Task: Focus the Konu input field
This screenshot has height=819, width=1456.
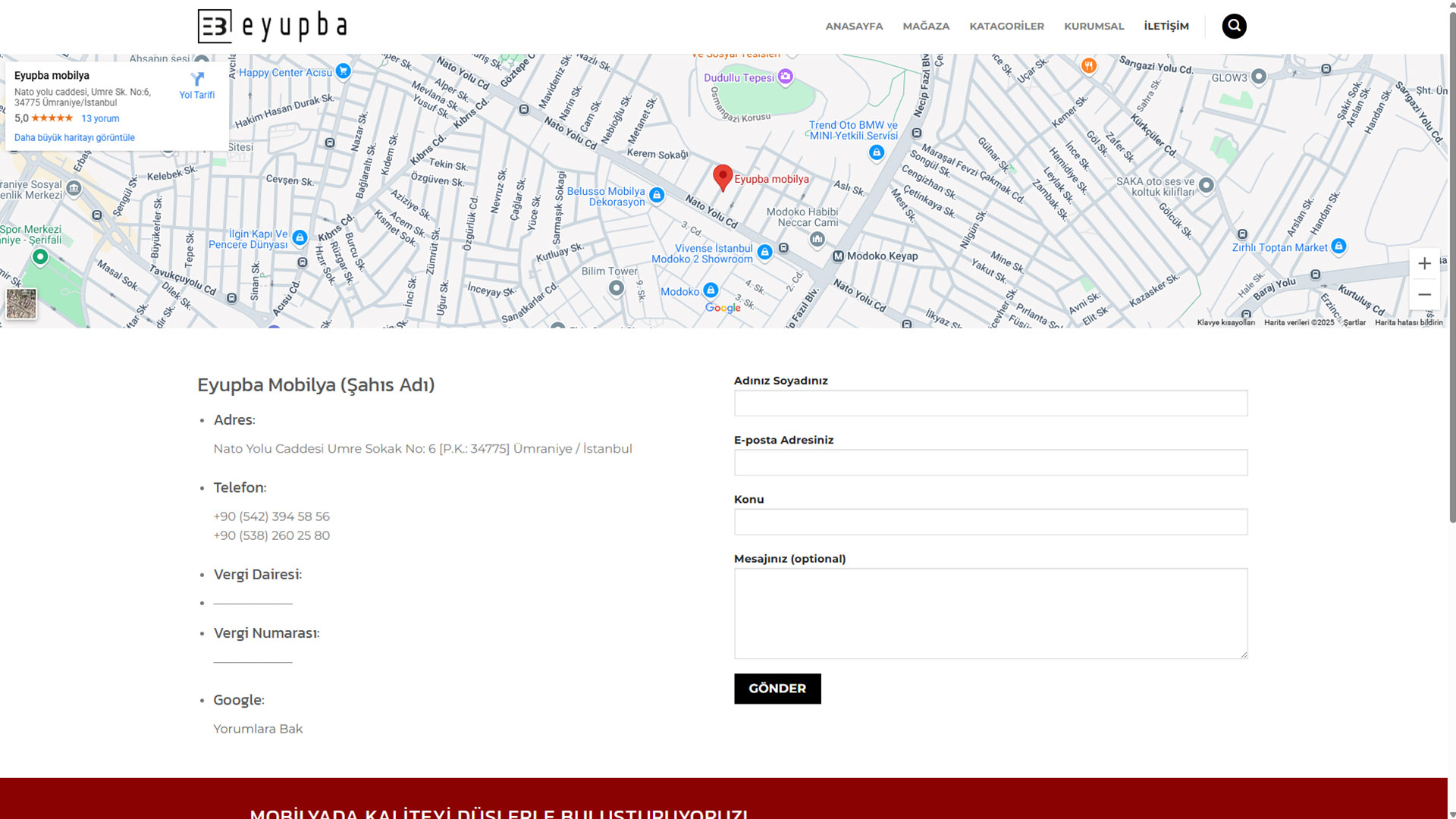Action: 990,522
